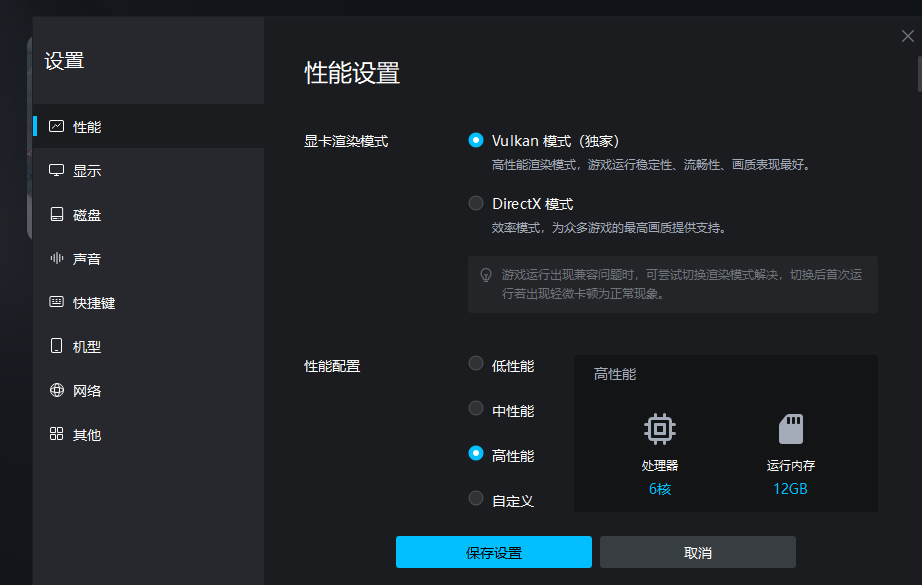922x585 pixels.
Task: Click the 性能 chart icon in sidebar
Action: tap(56, 126)
